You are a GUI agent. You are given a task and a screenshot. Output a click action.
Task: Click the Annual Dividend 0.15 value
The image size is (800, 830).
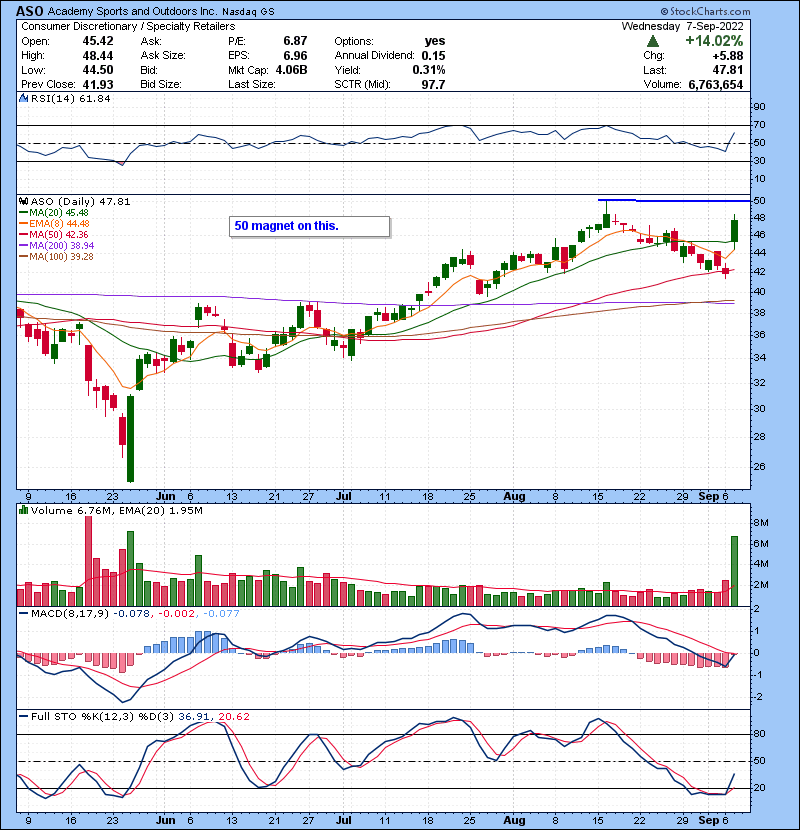click(x=433, y=56)
